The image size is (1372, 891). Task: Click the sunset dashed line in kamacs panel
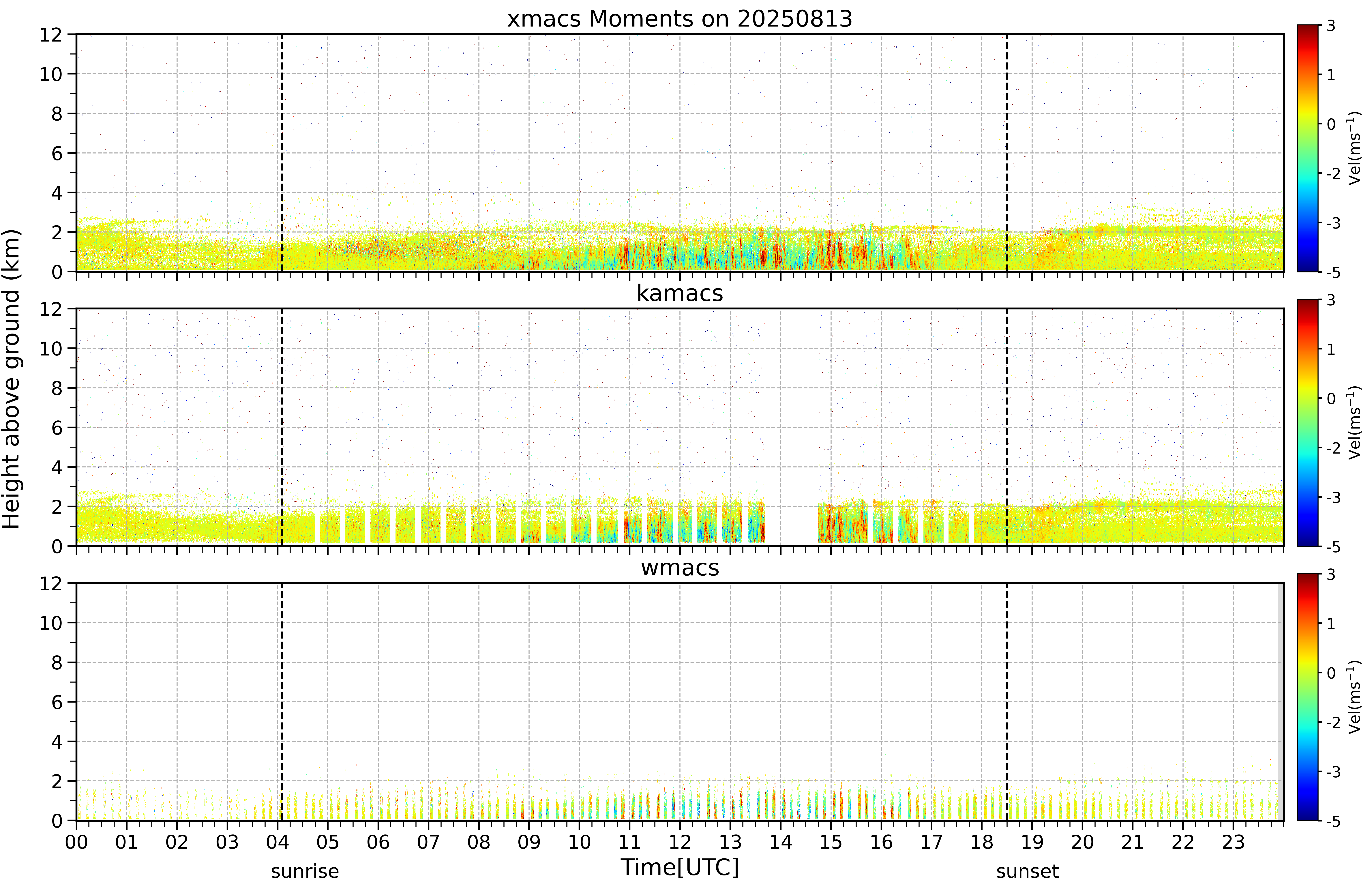(x=1007, y=427)
